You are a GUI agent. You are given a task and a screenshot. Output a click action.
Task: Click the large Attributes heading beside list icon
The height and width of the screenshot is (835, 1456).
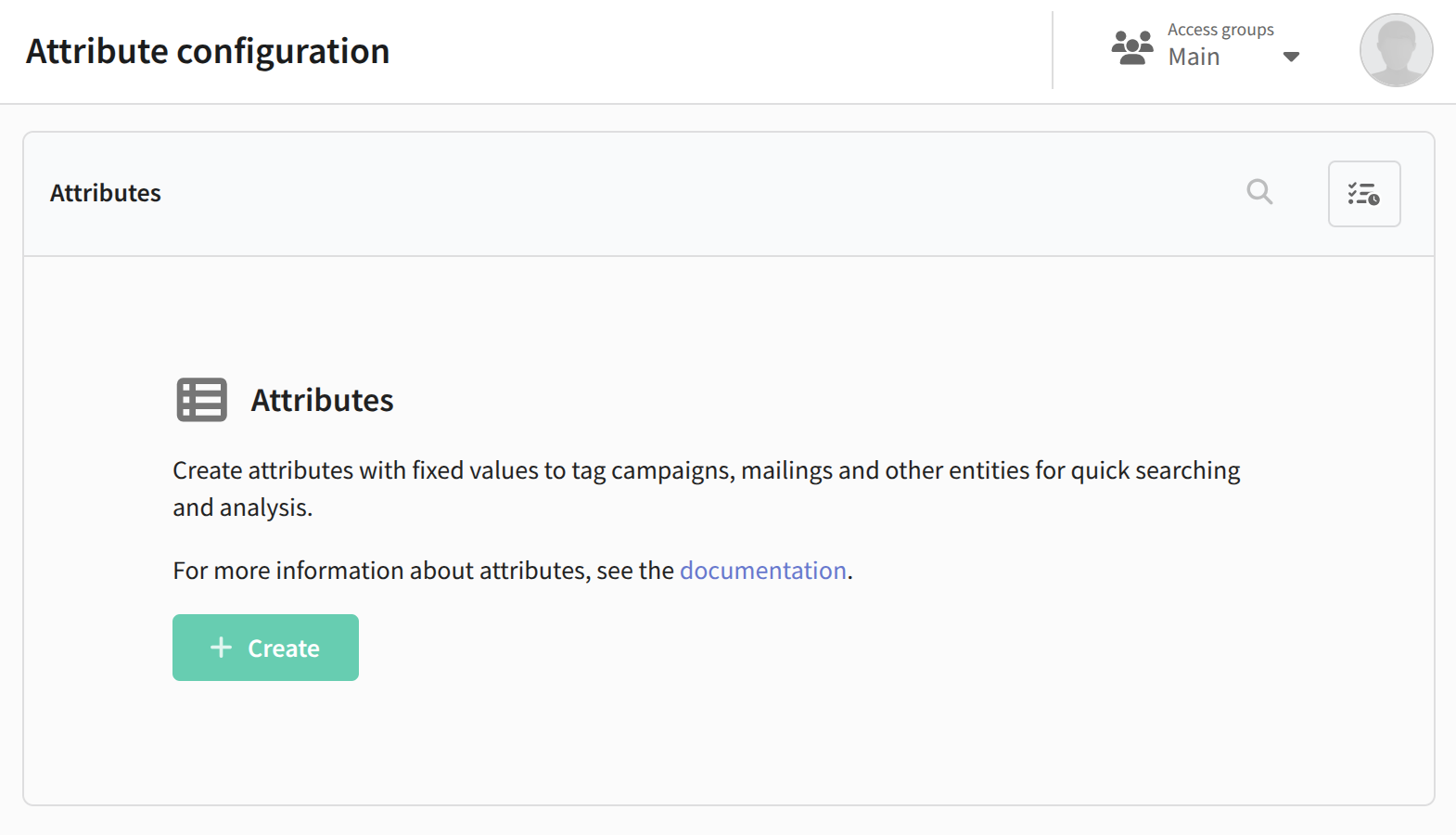322,400
